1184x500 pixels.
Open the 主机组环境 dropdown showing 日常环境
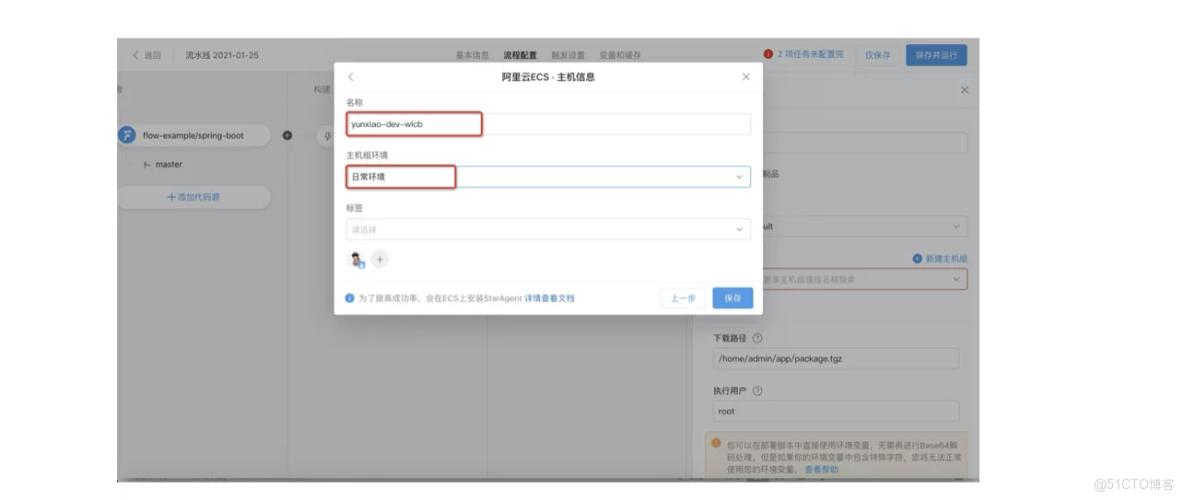click(548, 177)
